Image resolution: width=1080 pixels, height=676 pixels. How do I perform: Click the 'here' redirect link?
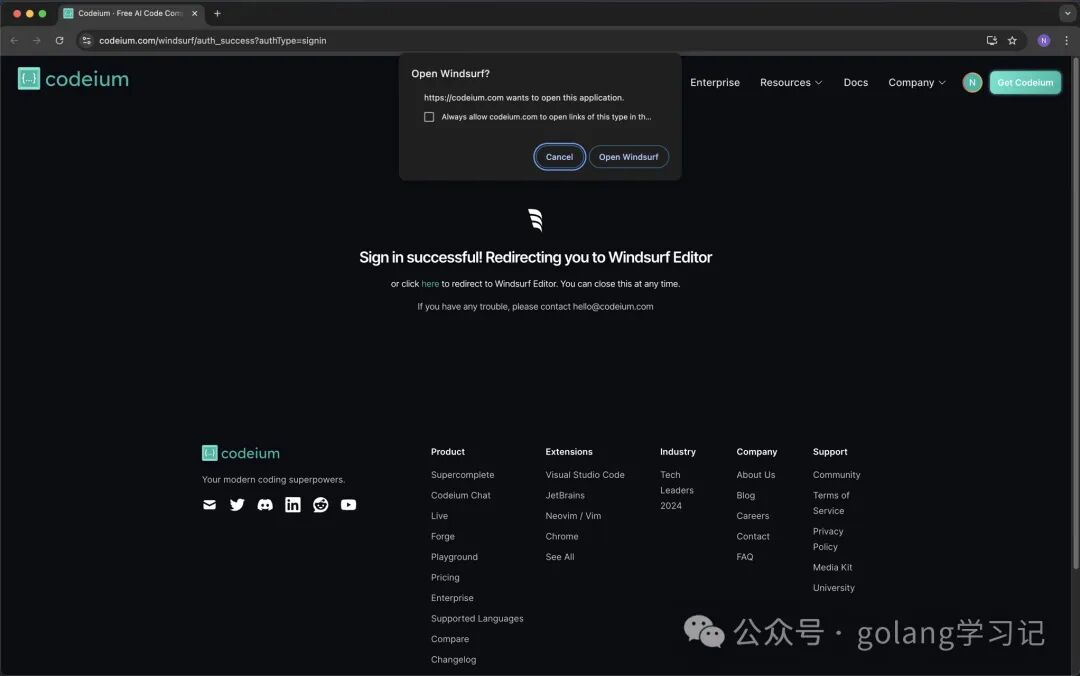pos(430,284)
